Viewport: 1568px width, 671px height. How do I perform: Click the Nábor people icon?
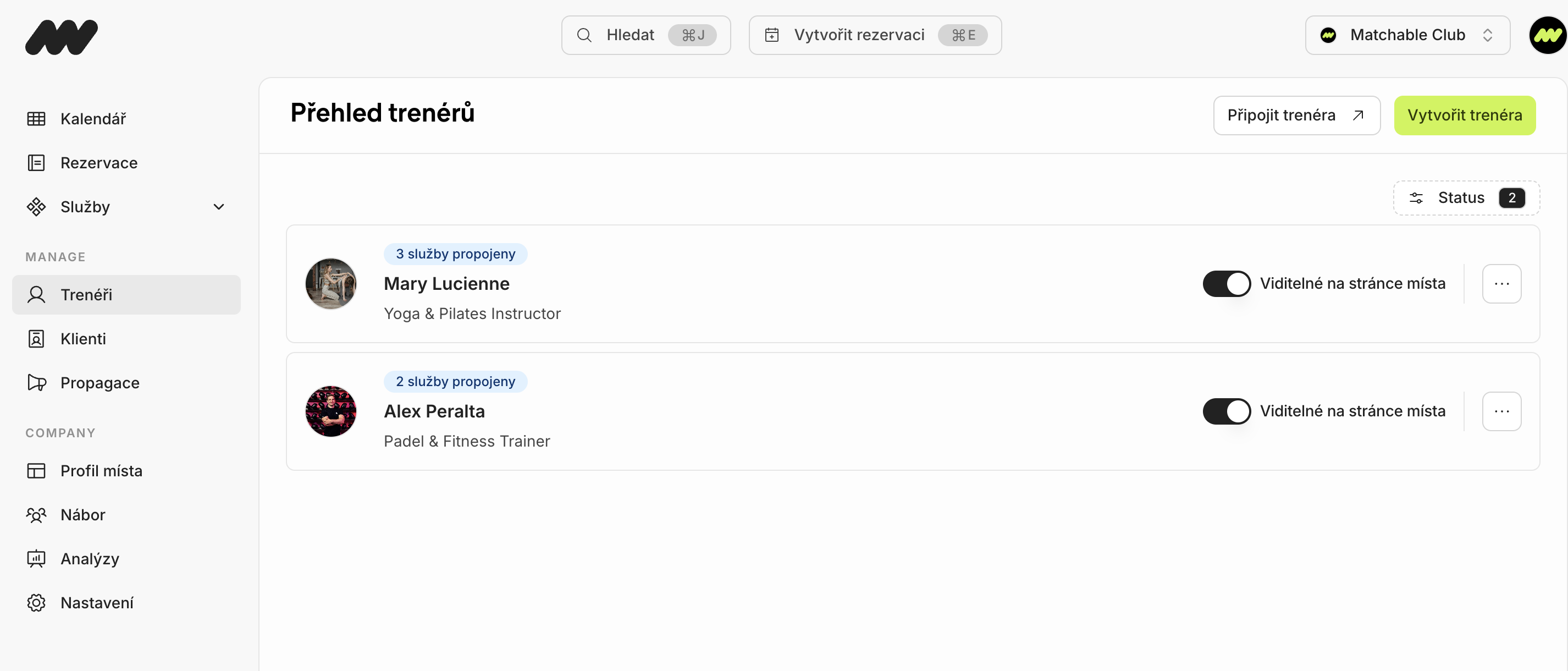pos(36,514)
